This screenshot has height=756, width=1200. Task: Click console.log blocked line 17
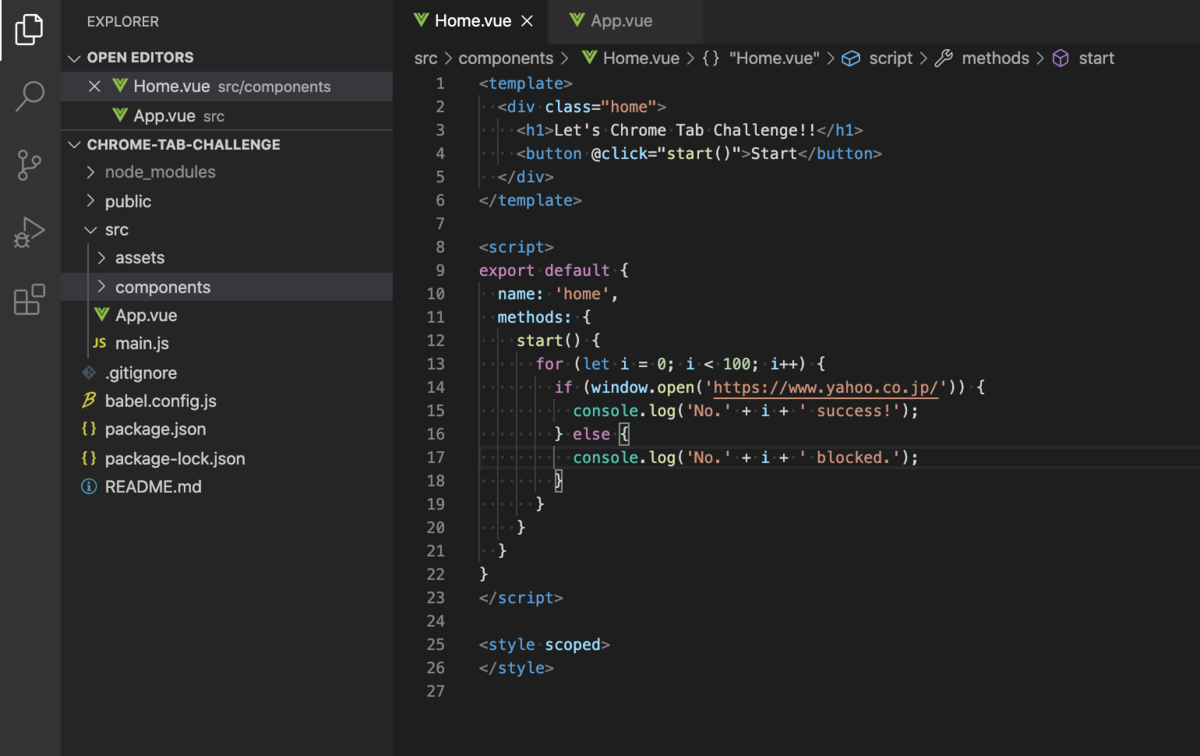pyautogui.click(x=745, y=457)
